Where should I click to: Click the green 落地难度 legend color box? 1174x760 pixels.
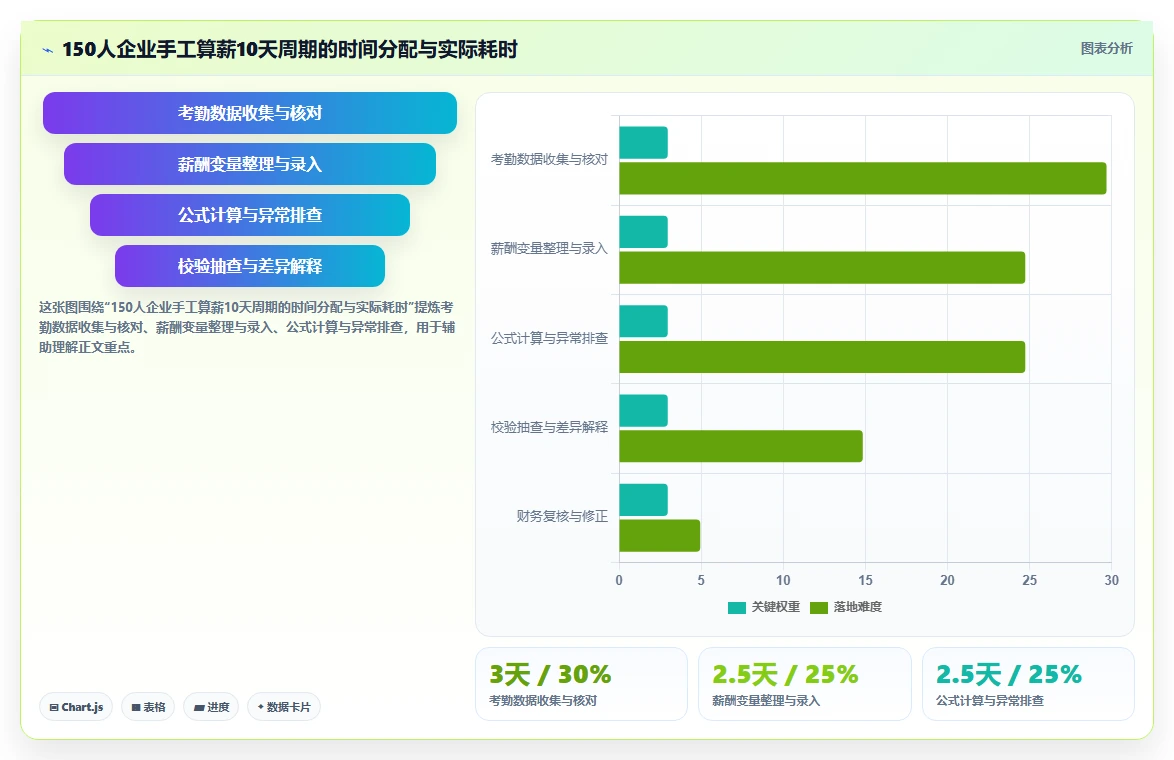point(819,608)
